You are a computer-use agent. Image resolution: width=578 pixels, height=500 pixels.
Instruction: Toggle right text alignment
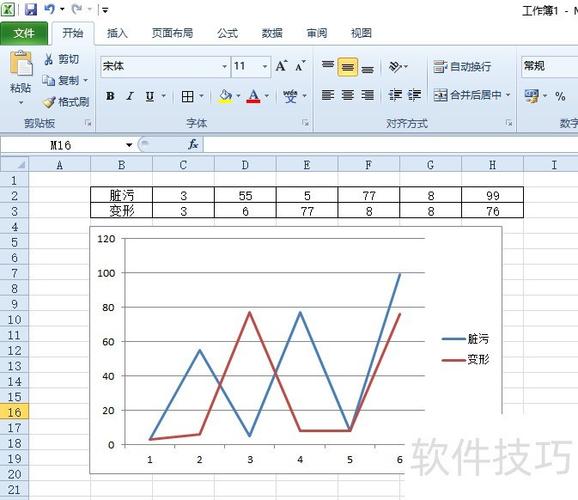tap(368, 96)
